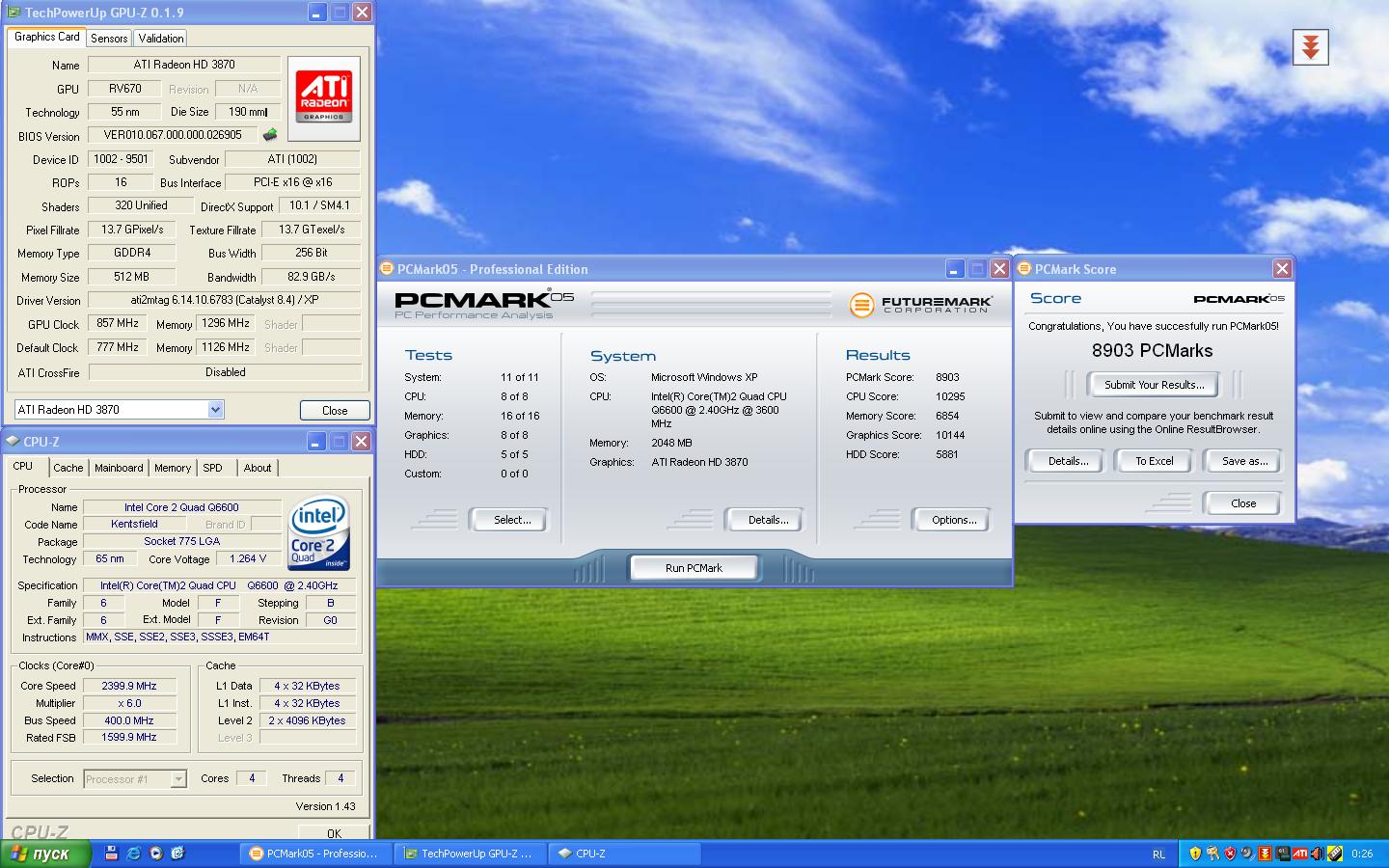Click the CPU-Z title bar icon

click(x=14, y=442)
